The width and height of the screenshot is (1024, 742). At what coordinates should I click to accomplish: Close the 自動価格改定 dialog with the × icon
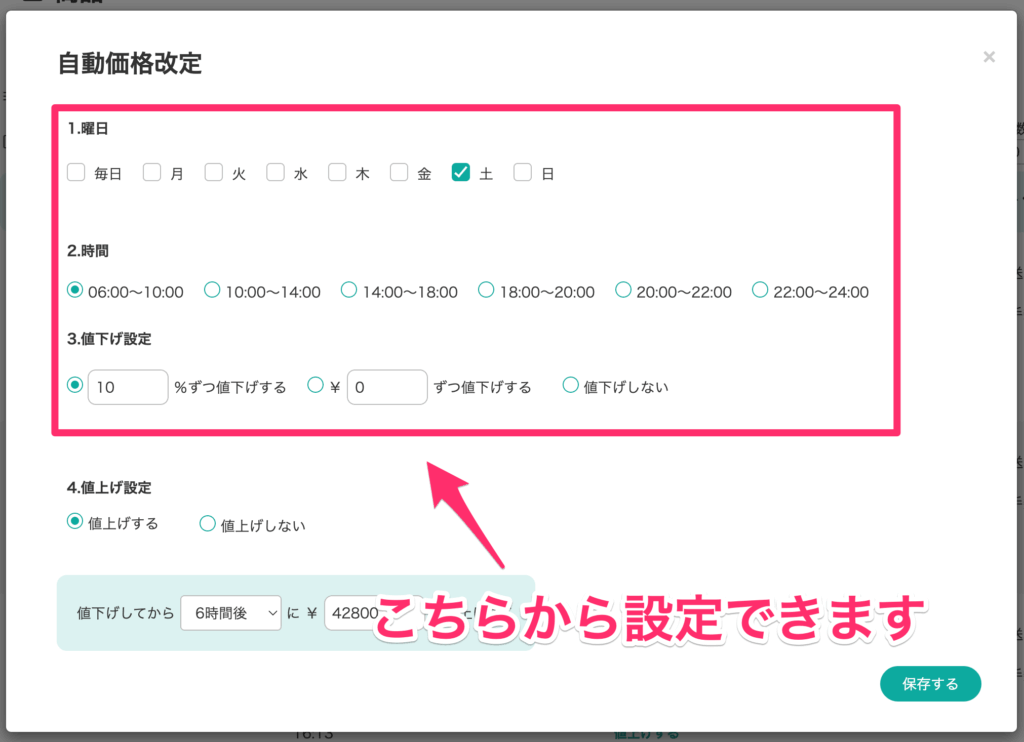pos(989,57)
